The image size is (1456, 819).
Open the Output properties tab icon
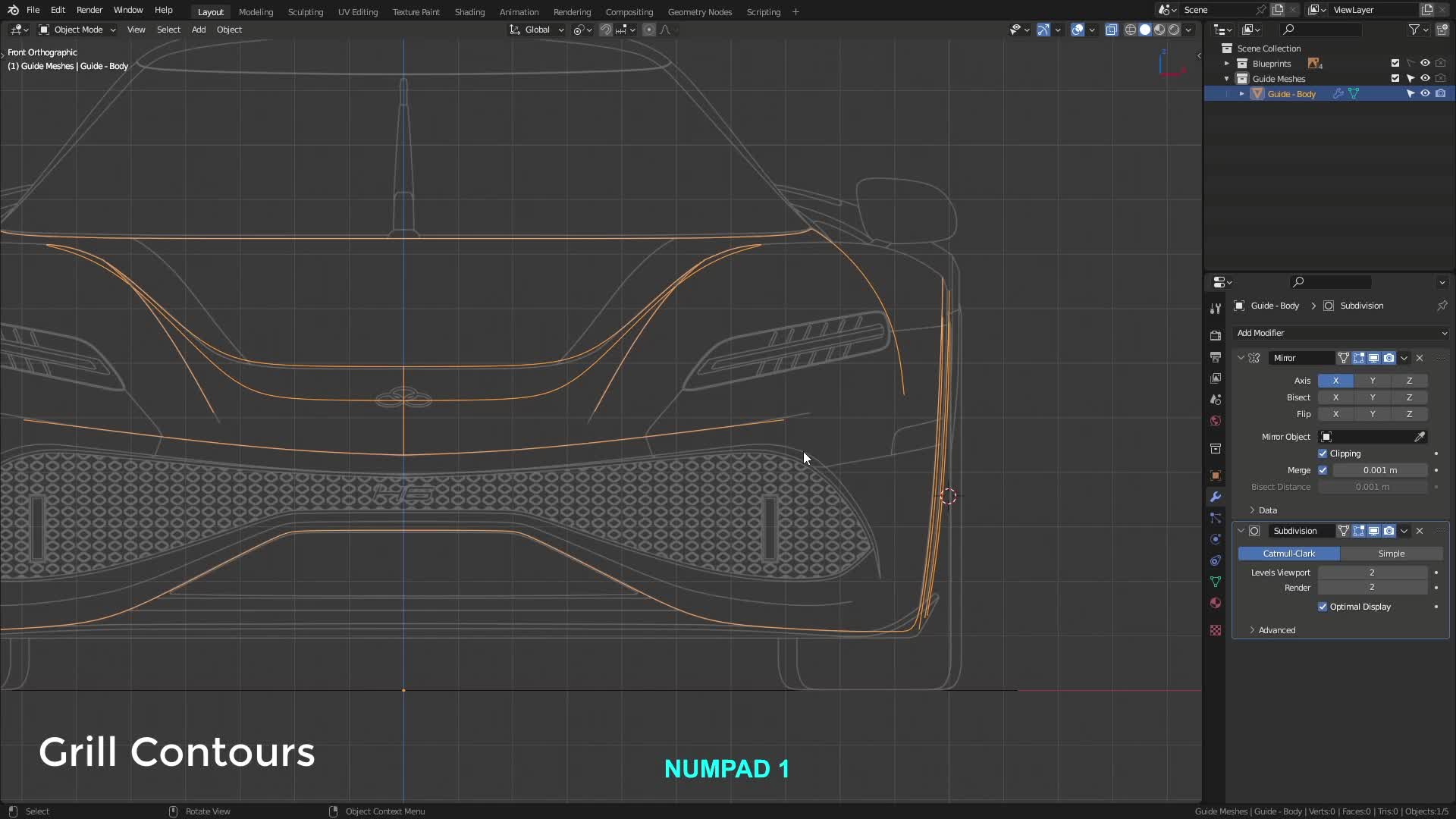point(1216,356)
